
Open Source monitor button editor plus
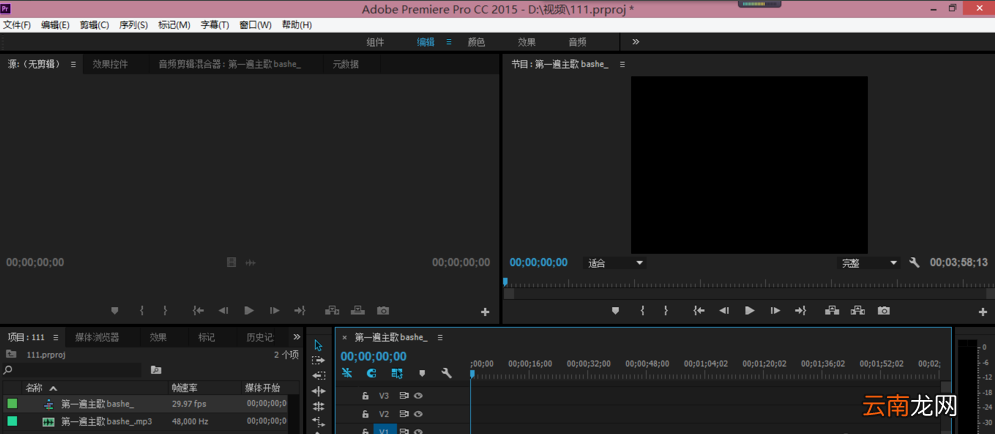[x=485, y=312]
